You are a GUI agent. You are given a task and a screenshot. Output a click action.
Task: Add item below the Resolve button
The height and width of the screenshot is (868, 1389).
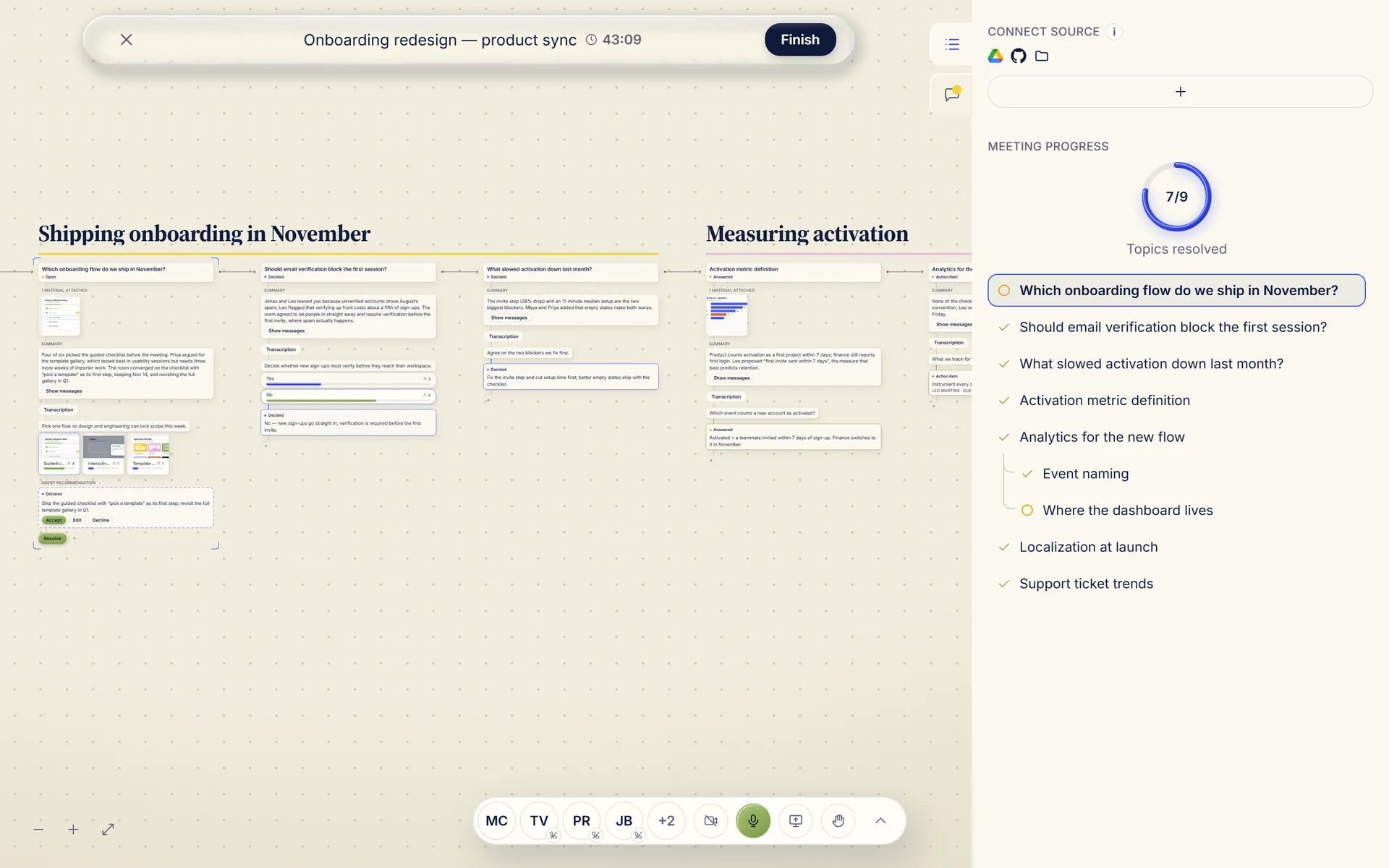75,538
